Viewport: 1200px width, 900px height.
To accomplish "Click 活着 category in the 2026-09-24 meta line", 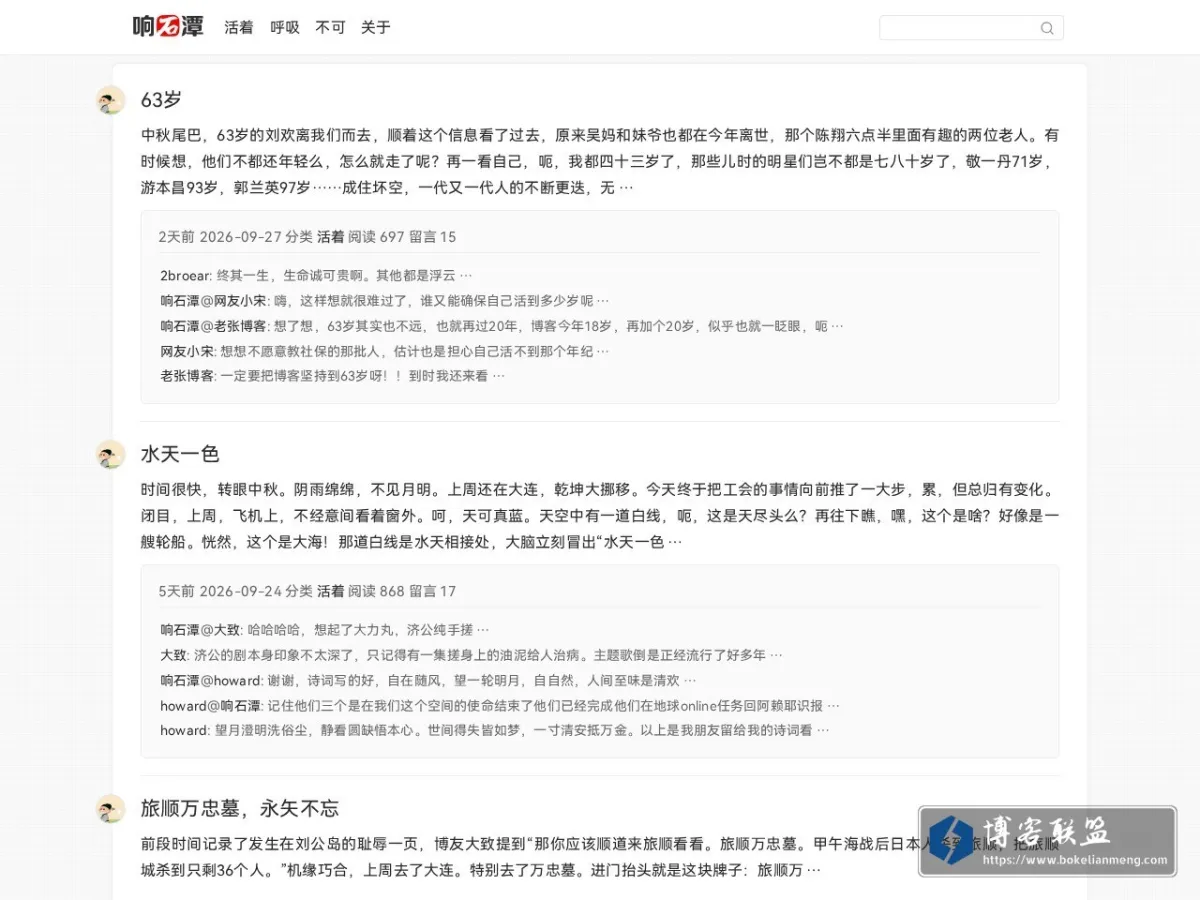I will 331,591.
